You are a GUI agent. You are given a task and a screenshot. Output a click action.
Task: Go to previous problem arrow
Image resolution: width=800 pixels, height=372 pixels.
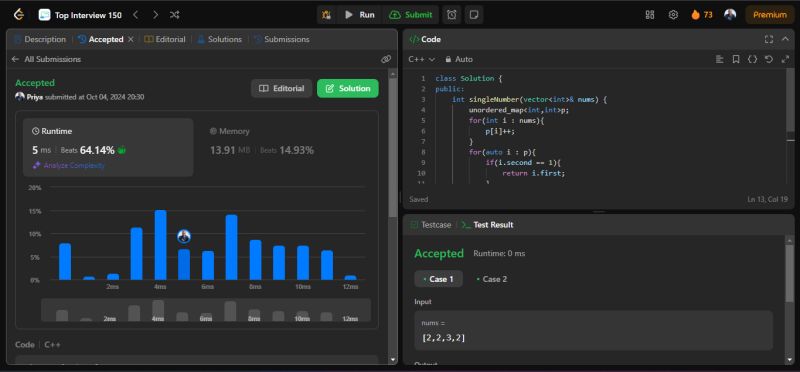coord(136,15)
